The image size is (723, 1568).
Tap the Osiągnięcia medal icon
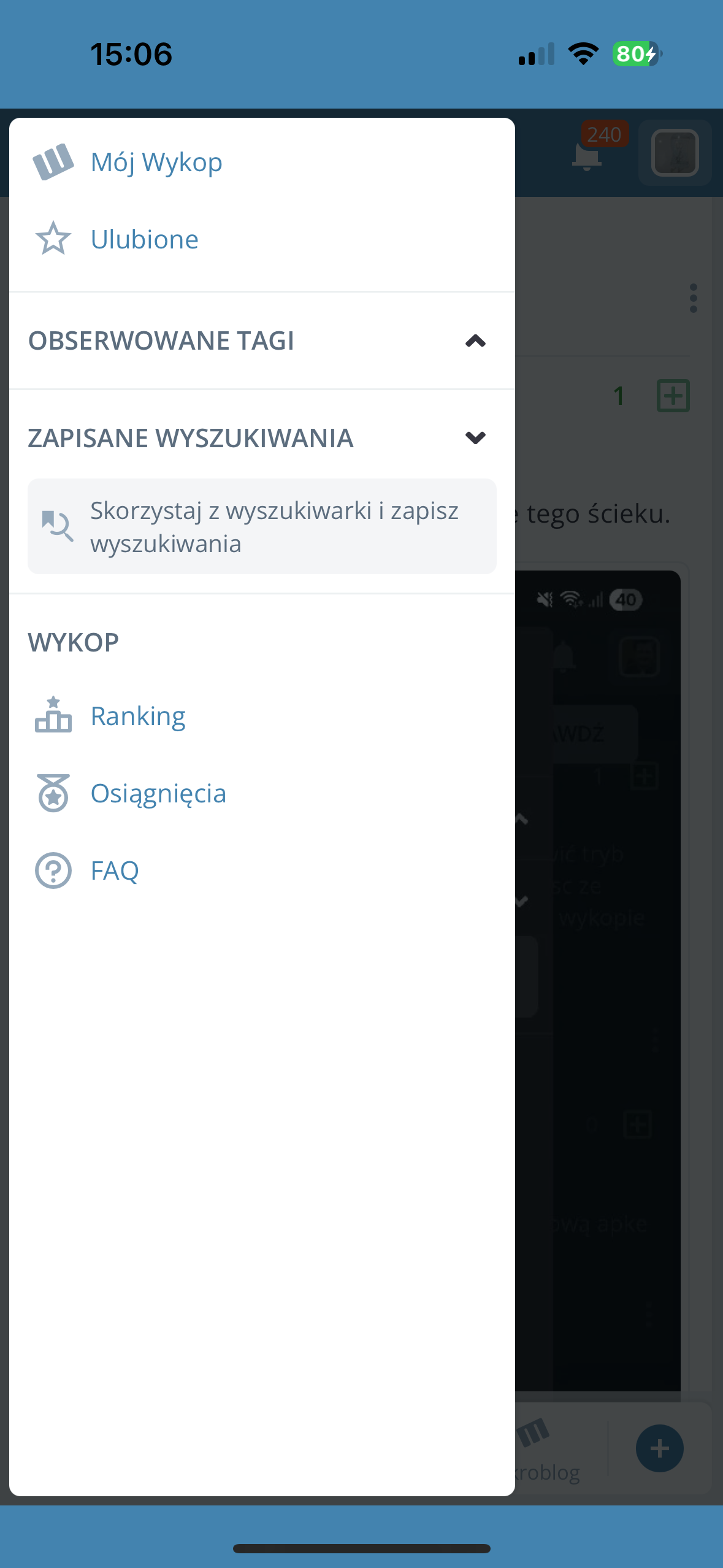(53, 793)
